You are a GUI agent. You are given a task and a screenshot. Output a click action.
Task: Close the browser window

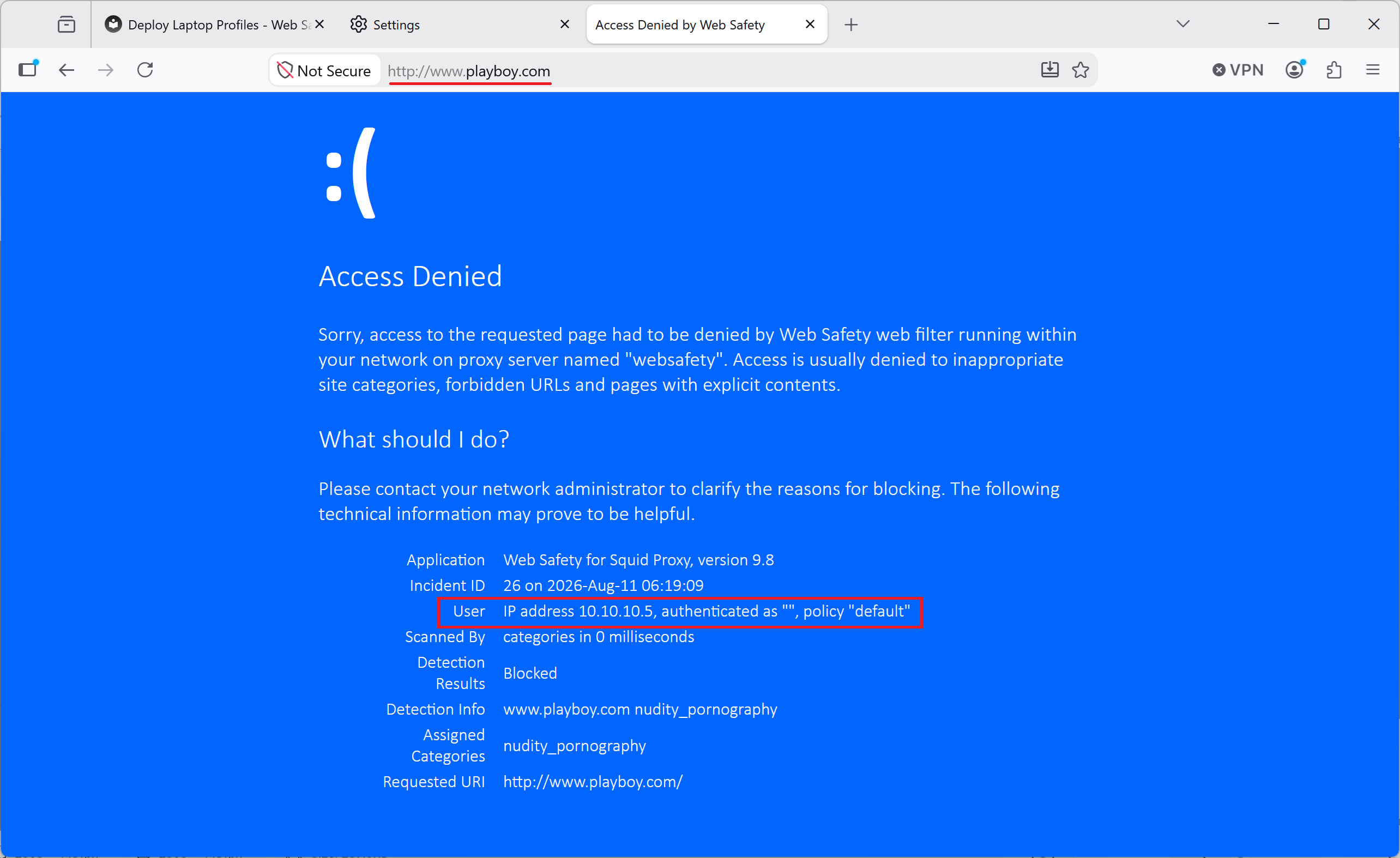pos(1374,25)
